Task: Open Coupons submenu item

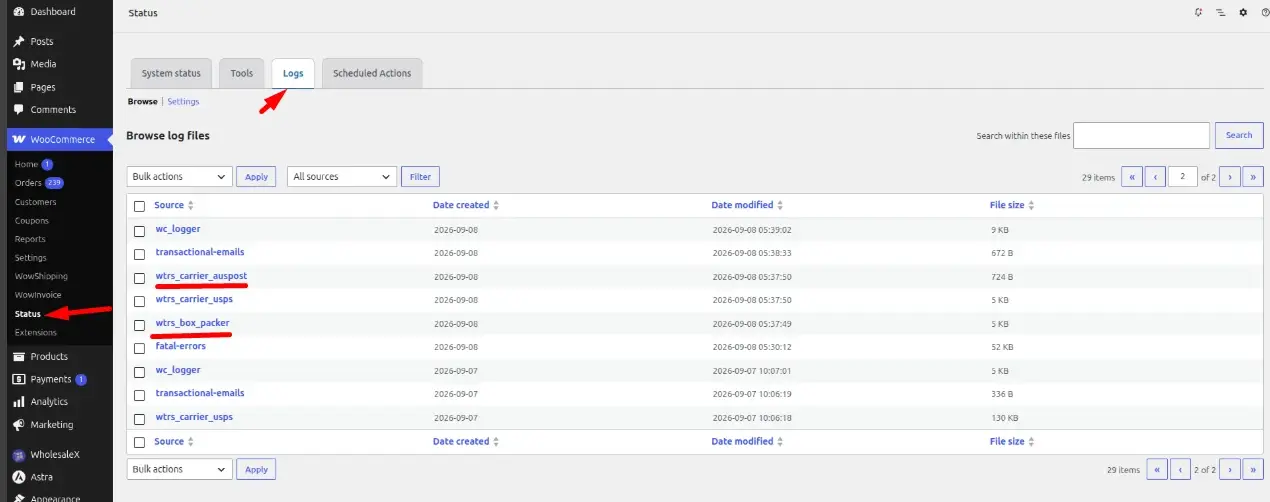Action: [32, 220]
